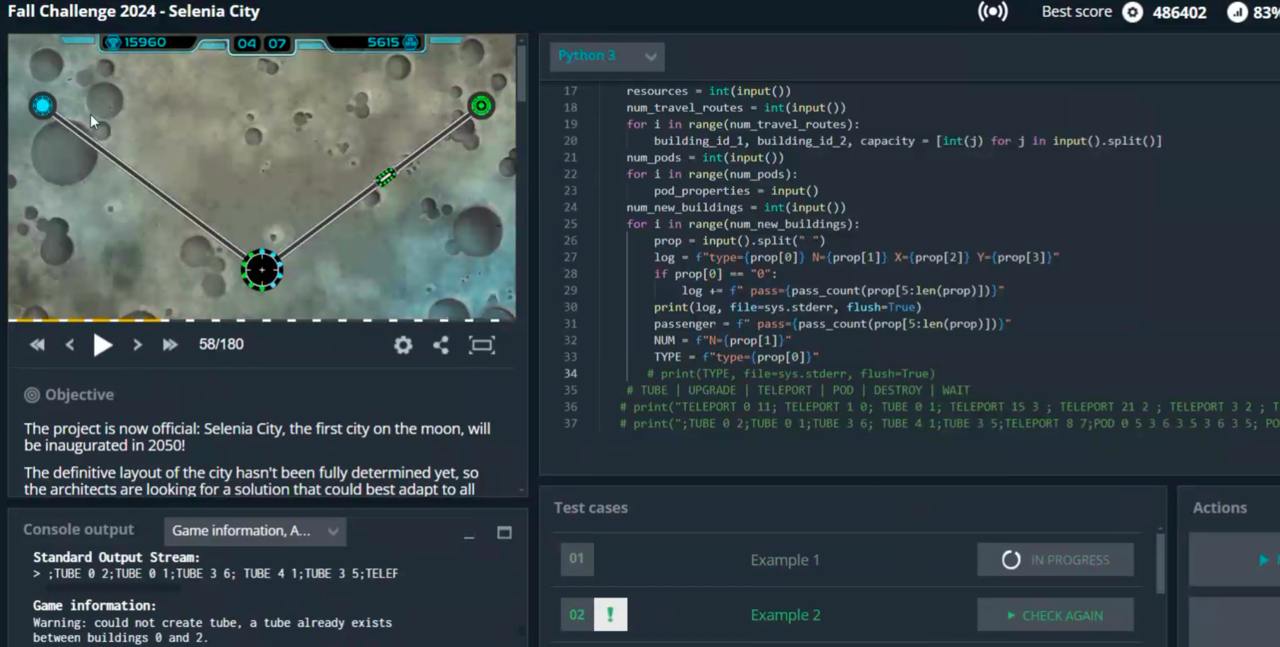Maximize the Console output panel
Viewport: 1280px width, 647px height.
tap(504, 533)
